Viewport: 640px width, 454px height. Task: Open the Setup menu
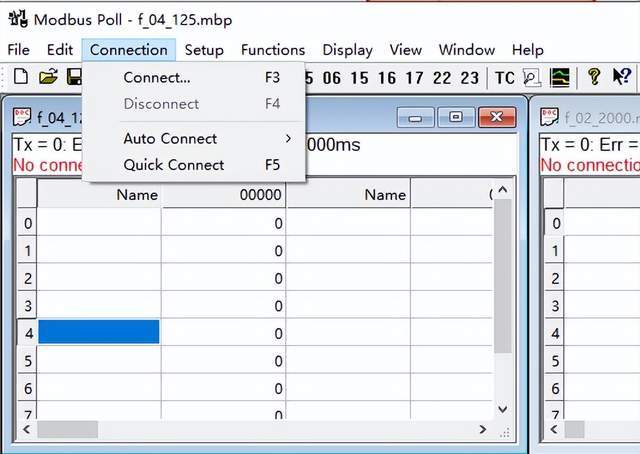point(204,50)
